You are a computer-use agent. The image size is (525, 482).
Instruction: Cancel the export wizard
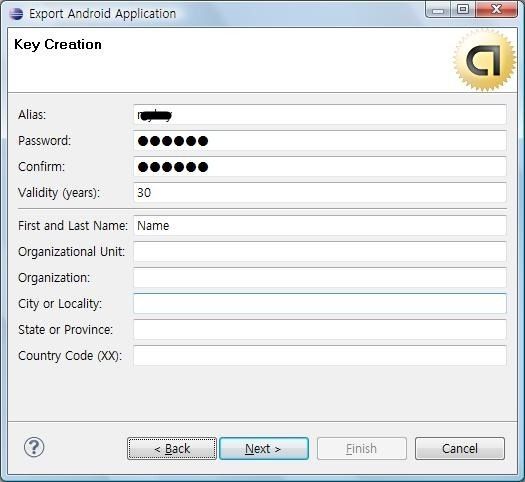click(x=460, y=449)
